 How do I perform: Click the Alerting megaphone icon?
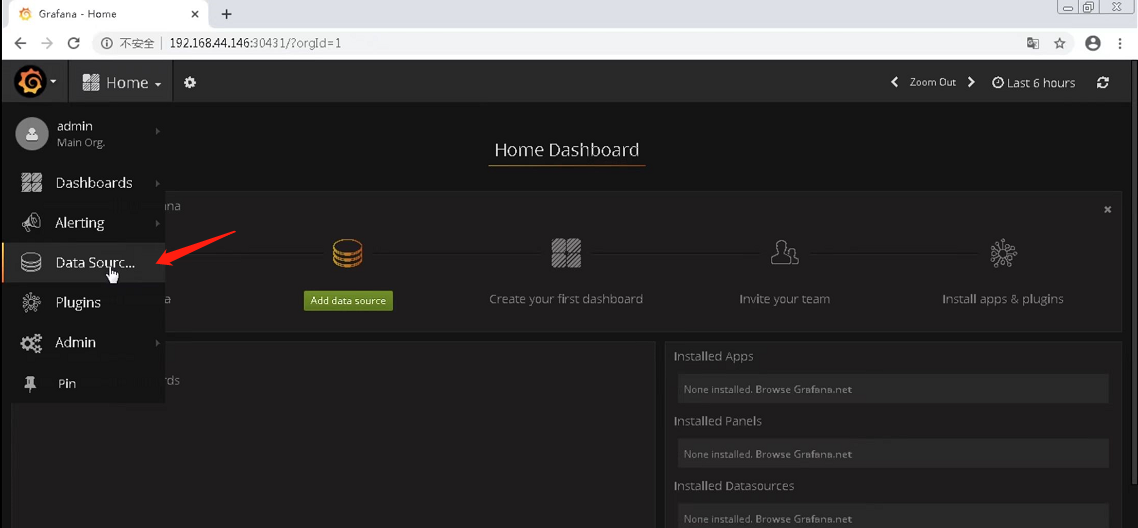click(31, 223)
